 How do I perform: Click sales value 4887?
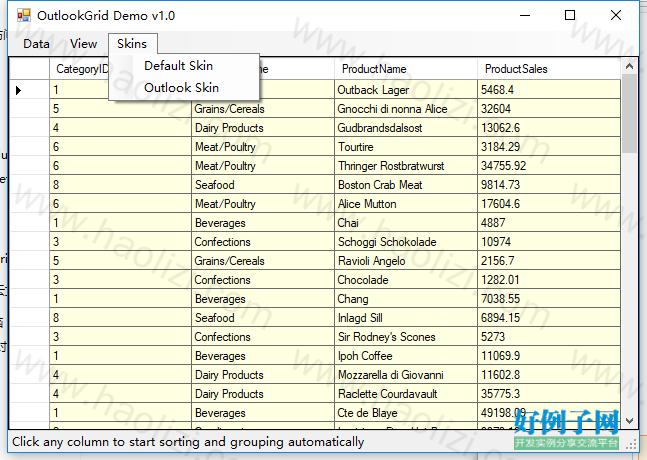[549, 222]
